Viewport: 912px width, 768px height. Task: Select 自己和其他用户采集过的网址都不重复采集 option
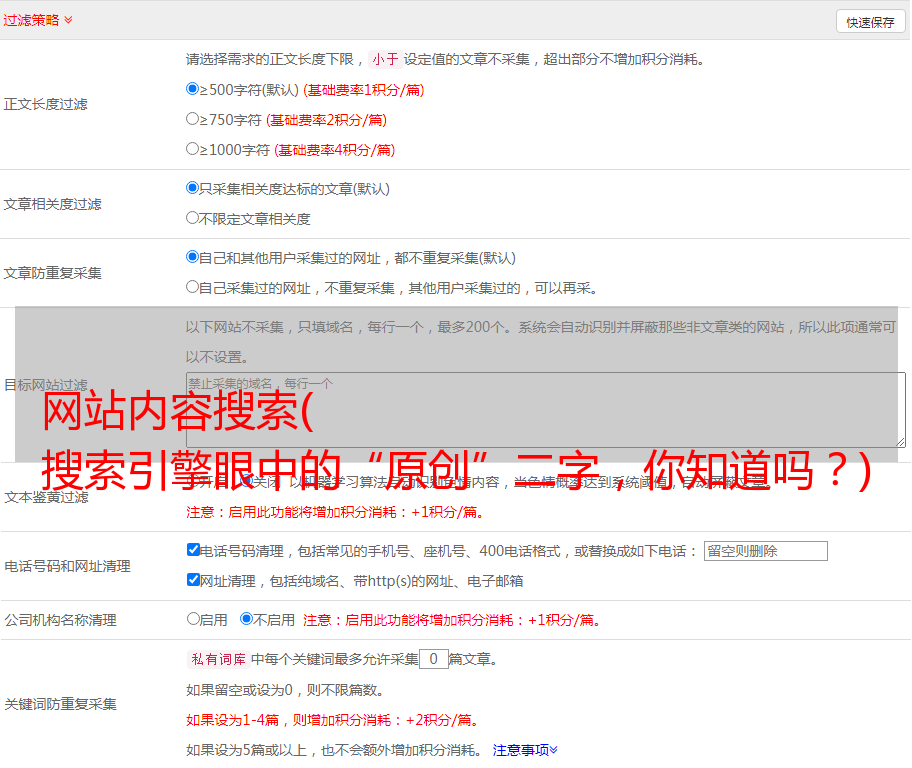point(193,257)
